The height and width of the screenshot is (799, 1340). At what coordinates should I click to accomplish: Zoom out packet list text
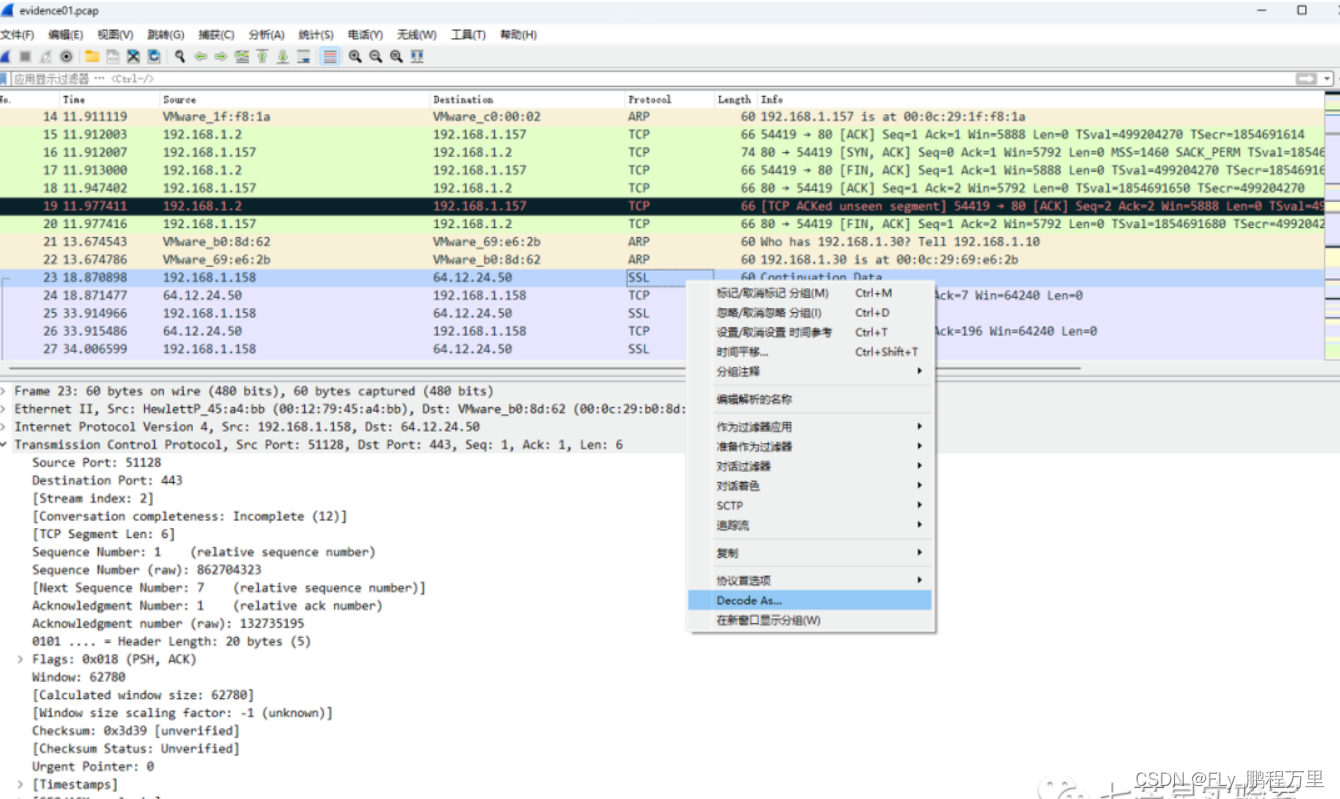point(376,57)
